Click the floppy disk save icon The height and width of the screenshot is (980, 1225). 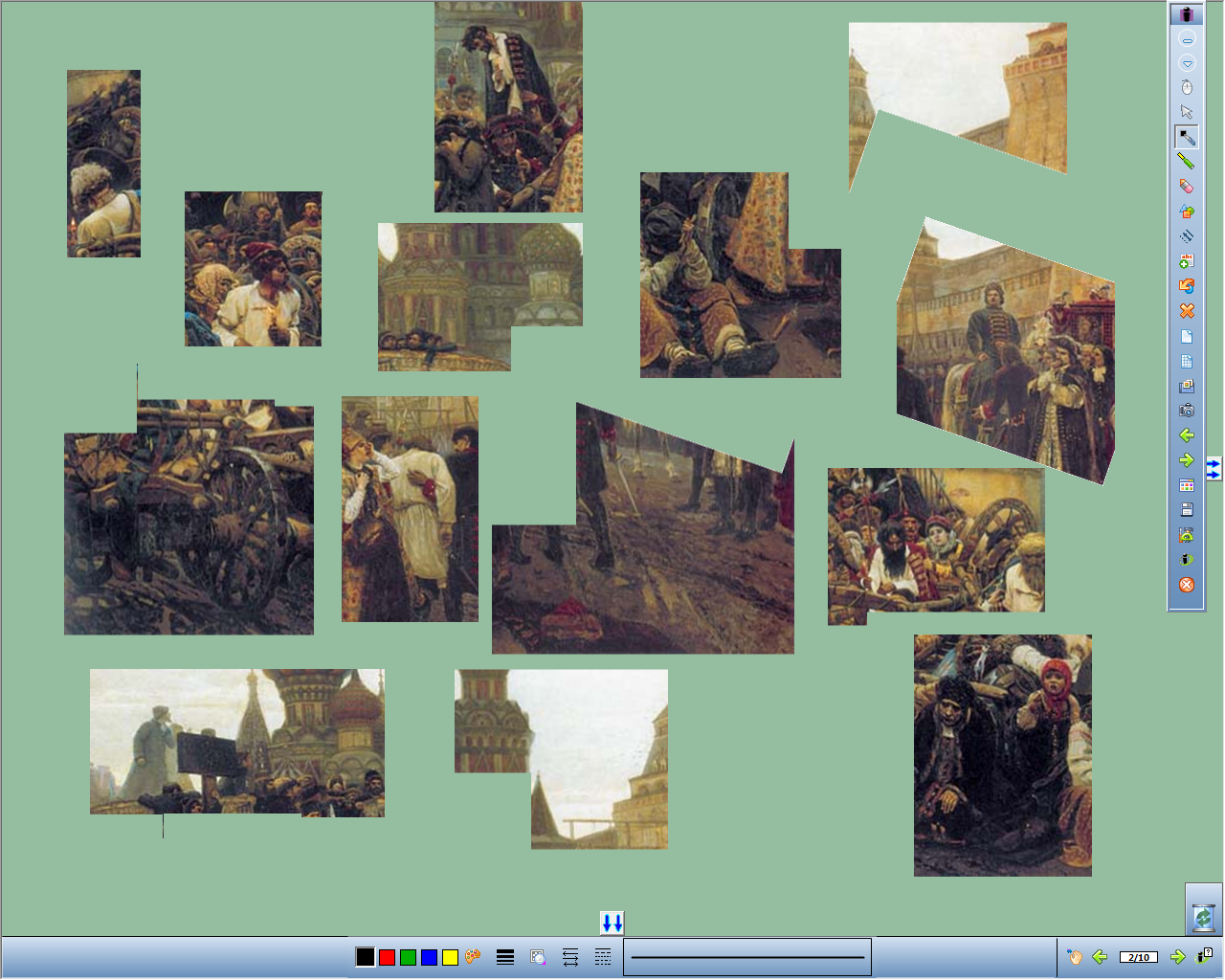(1187, 510)
